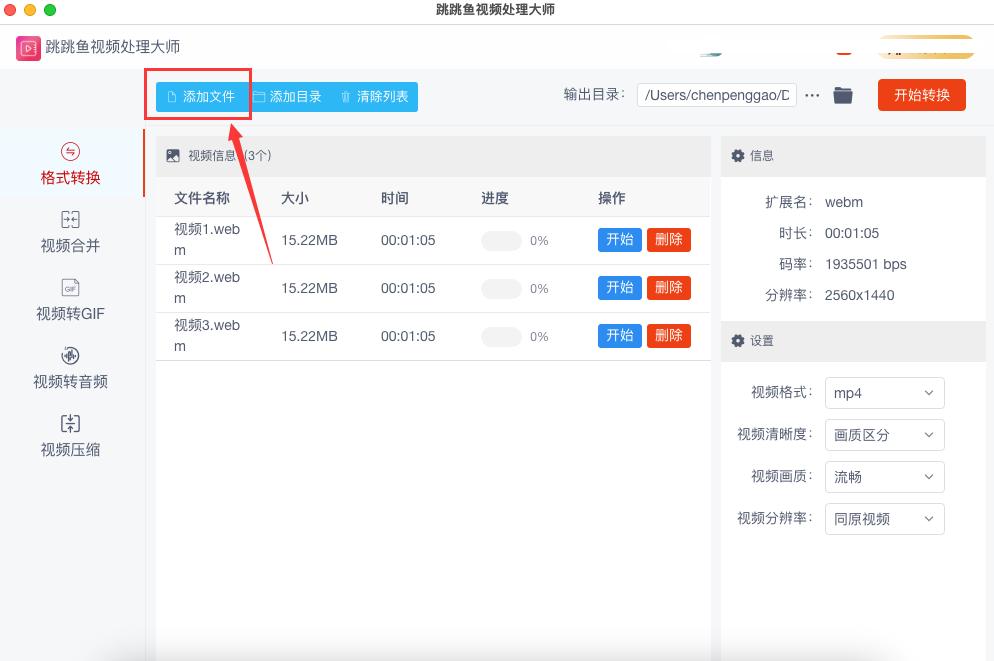Click the 视频信息 panel icon
The width and height of the screenshot is (994, 661).
[173, 156]
